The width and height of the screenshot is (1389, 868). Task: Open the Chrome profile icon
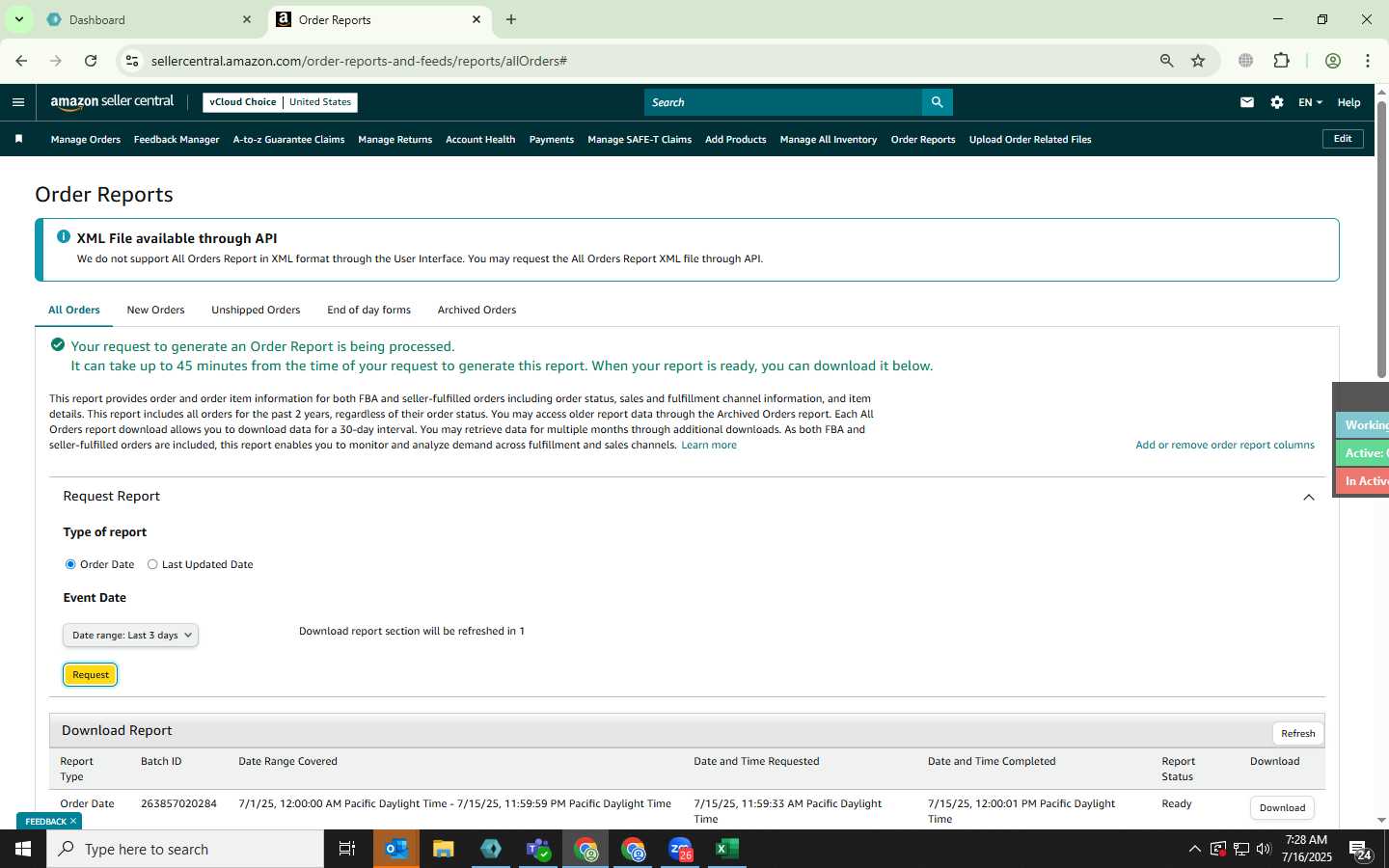[1333, 61]
